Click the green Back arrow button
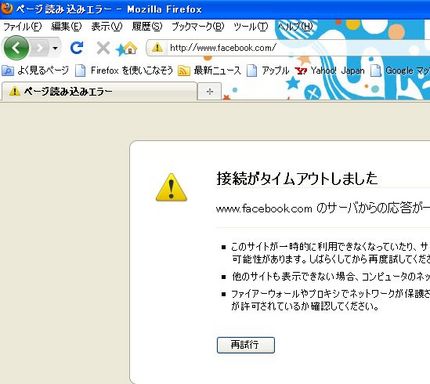Screen dimensions: 430x384 coord(16,49)
